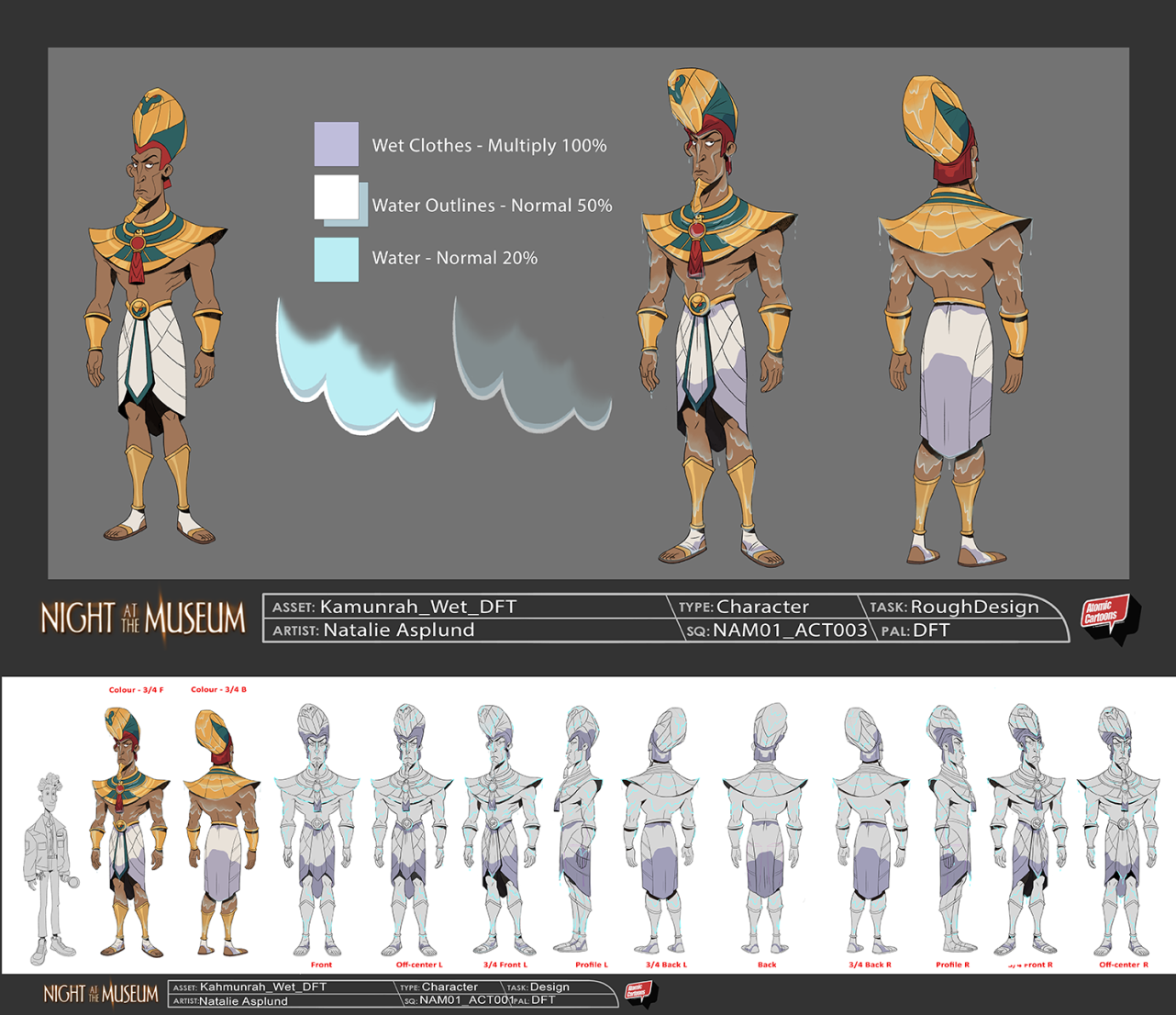Click the large wet pharaoh back view
This screenshot has height=1015, width=1176.
(956, 319)
